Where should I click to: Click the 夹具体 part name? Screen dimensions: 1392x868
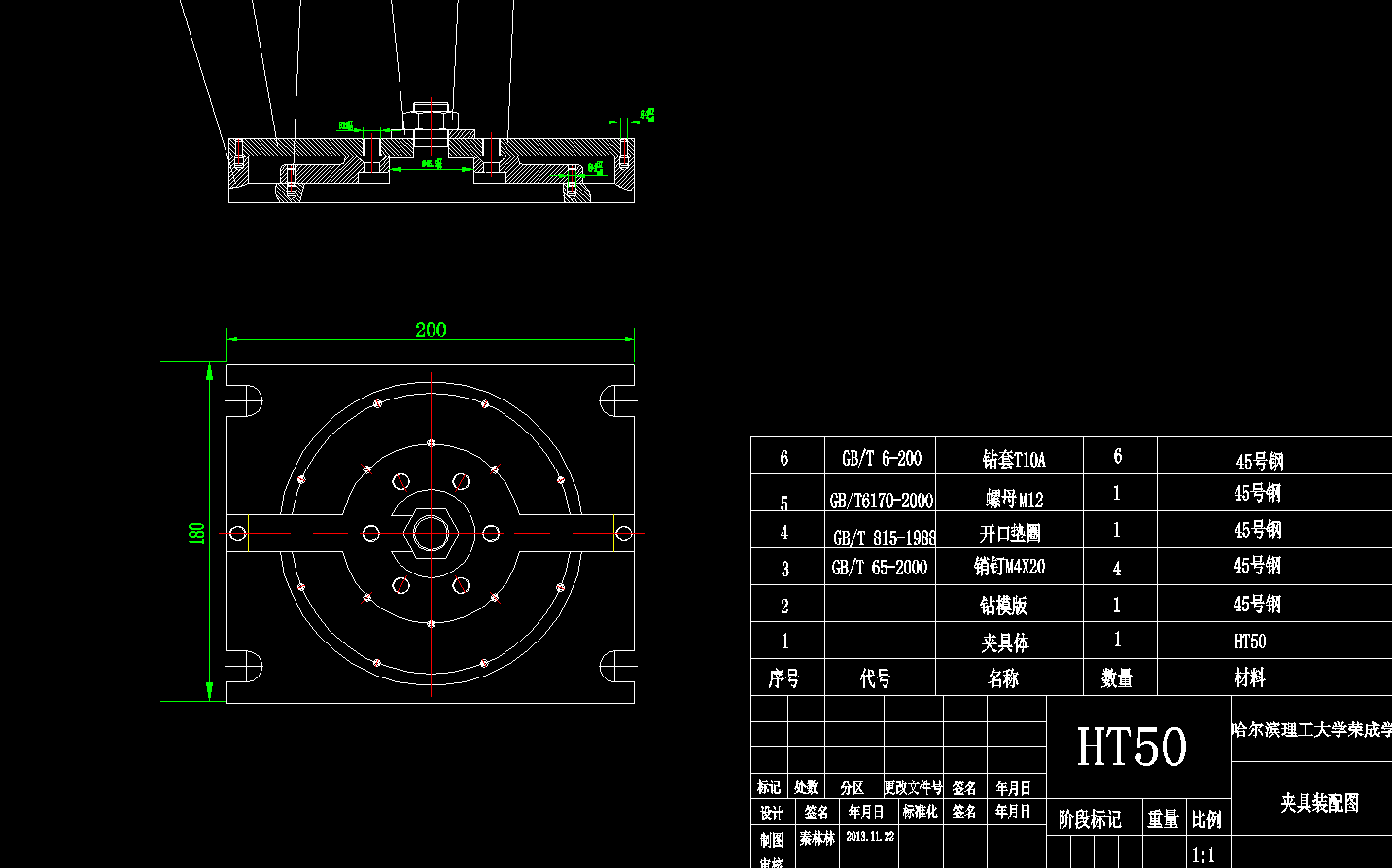tap(1005, 642)
